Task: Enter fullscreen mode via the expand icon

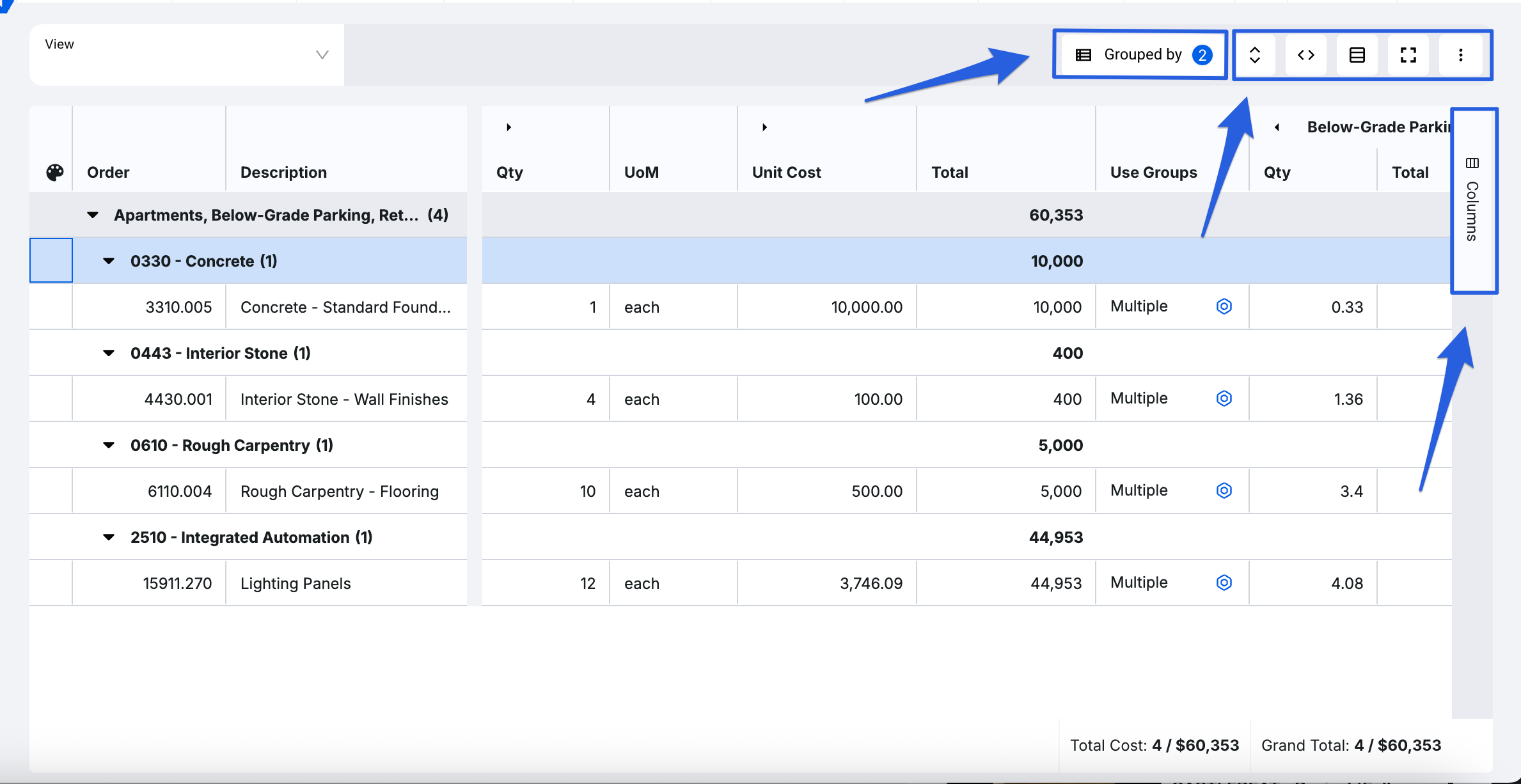Action: click(1408, 55)
